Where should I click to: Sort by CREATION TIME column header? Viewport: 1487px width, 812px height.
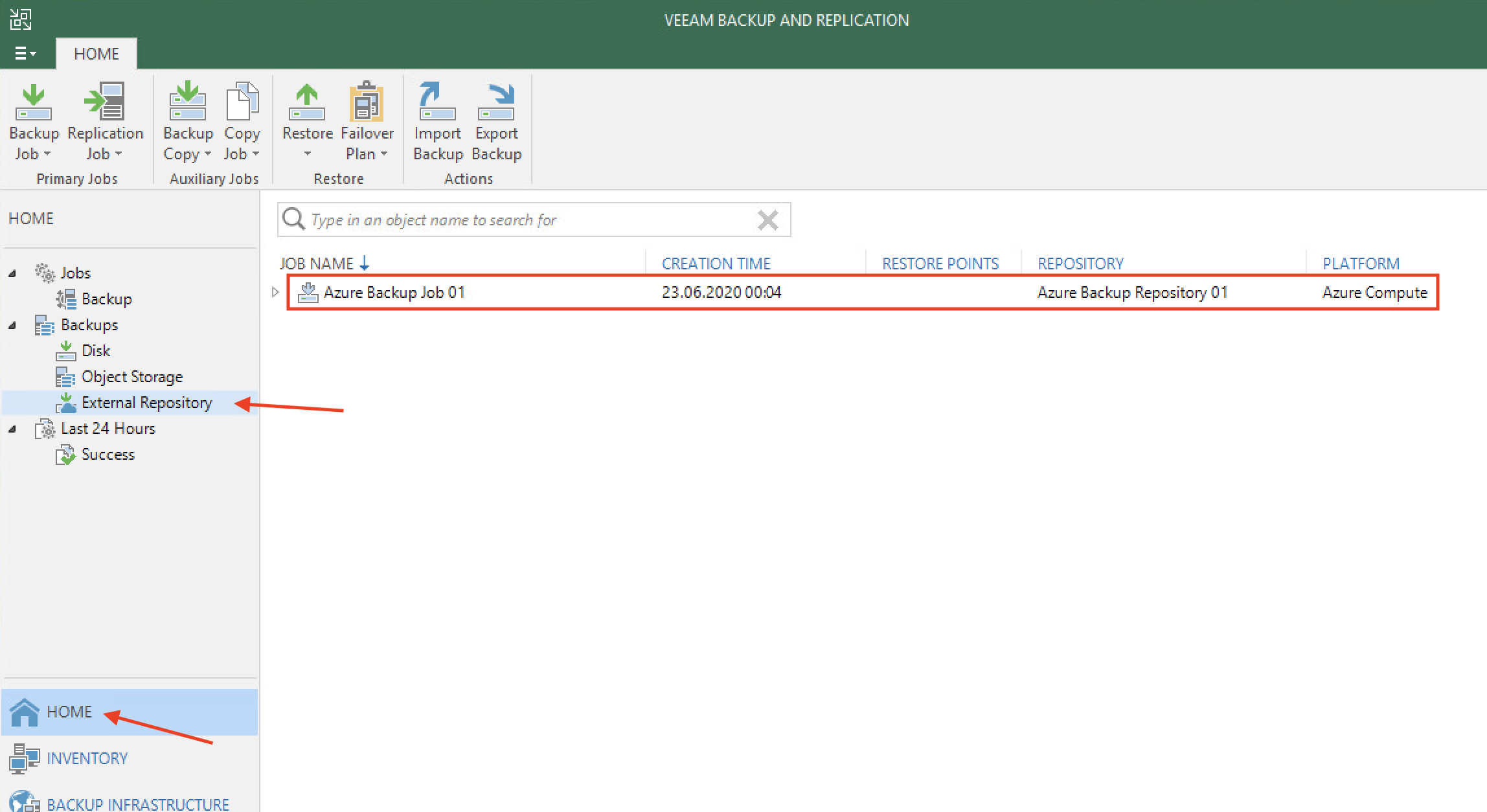coord(716,264)
